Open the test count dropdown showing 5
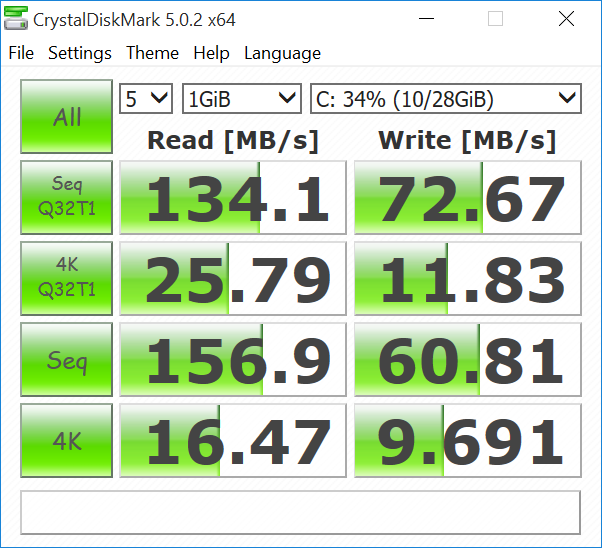Viewport: 602px width, 548px height. 146,98
